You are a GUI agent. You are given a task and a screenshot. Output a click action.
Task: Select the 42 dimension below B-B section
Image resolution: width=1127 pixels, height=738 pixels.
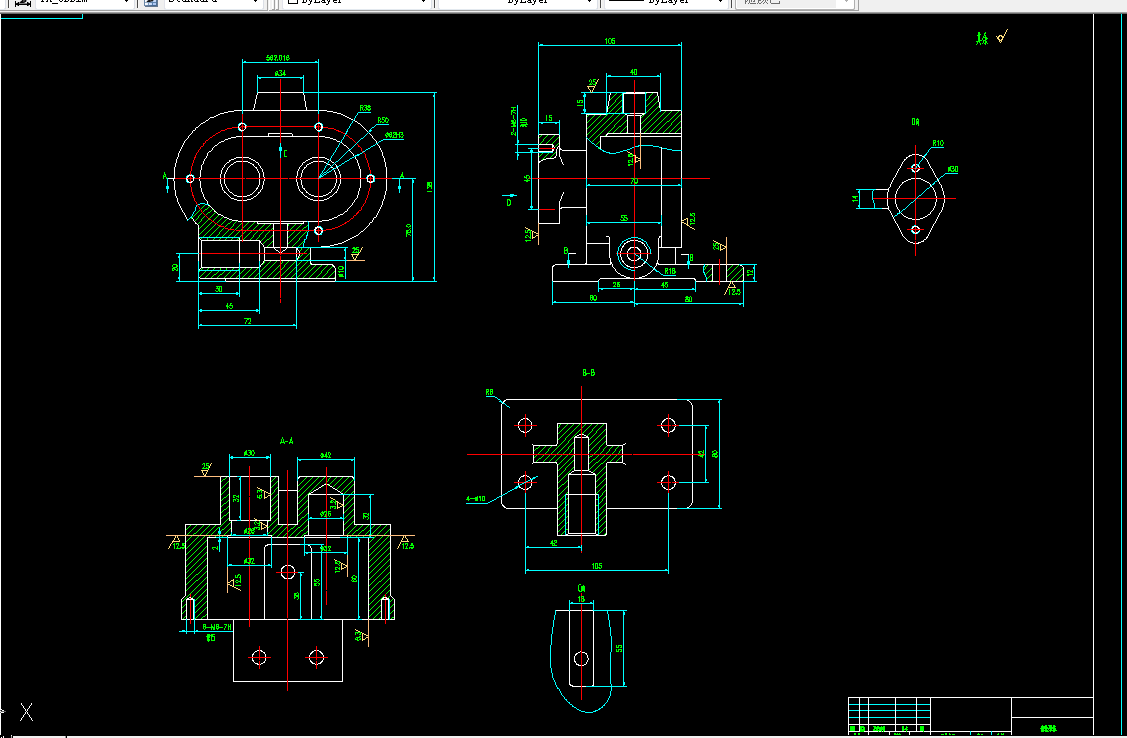coord(553,543)
